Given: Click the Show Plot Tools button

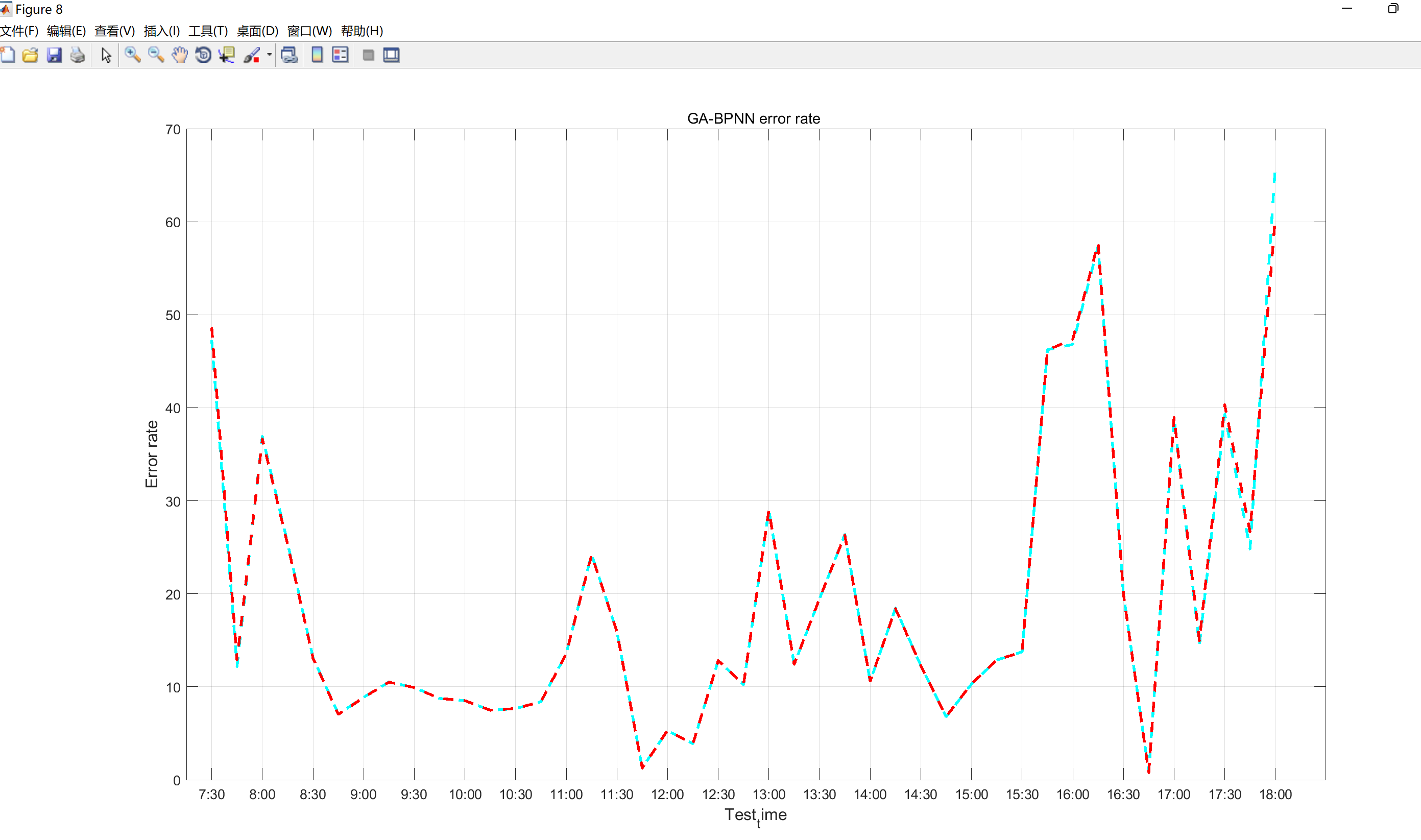Looking at the screenshot, I should [392, 55].
